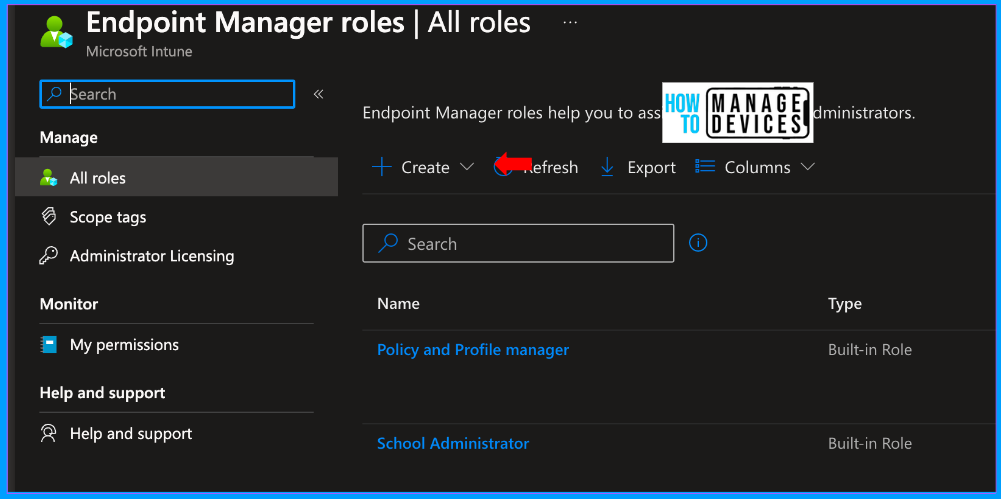Open My permissions menu item
This screenshot has height=499, width=1001.
point(176,345)
